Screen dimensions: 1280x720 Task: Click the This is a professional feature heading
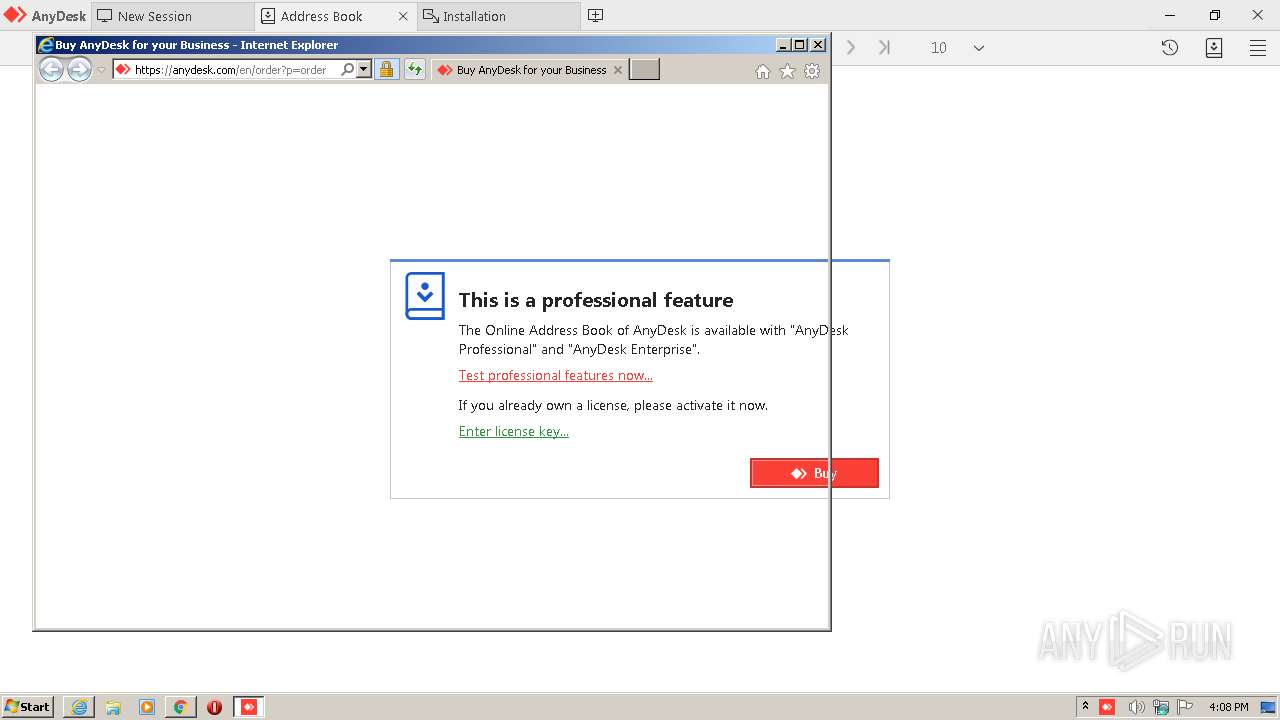596,300
